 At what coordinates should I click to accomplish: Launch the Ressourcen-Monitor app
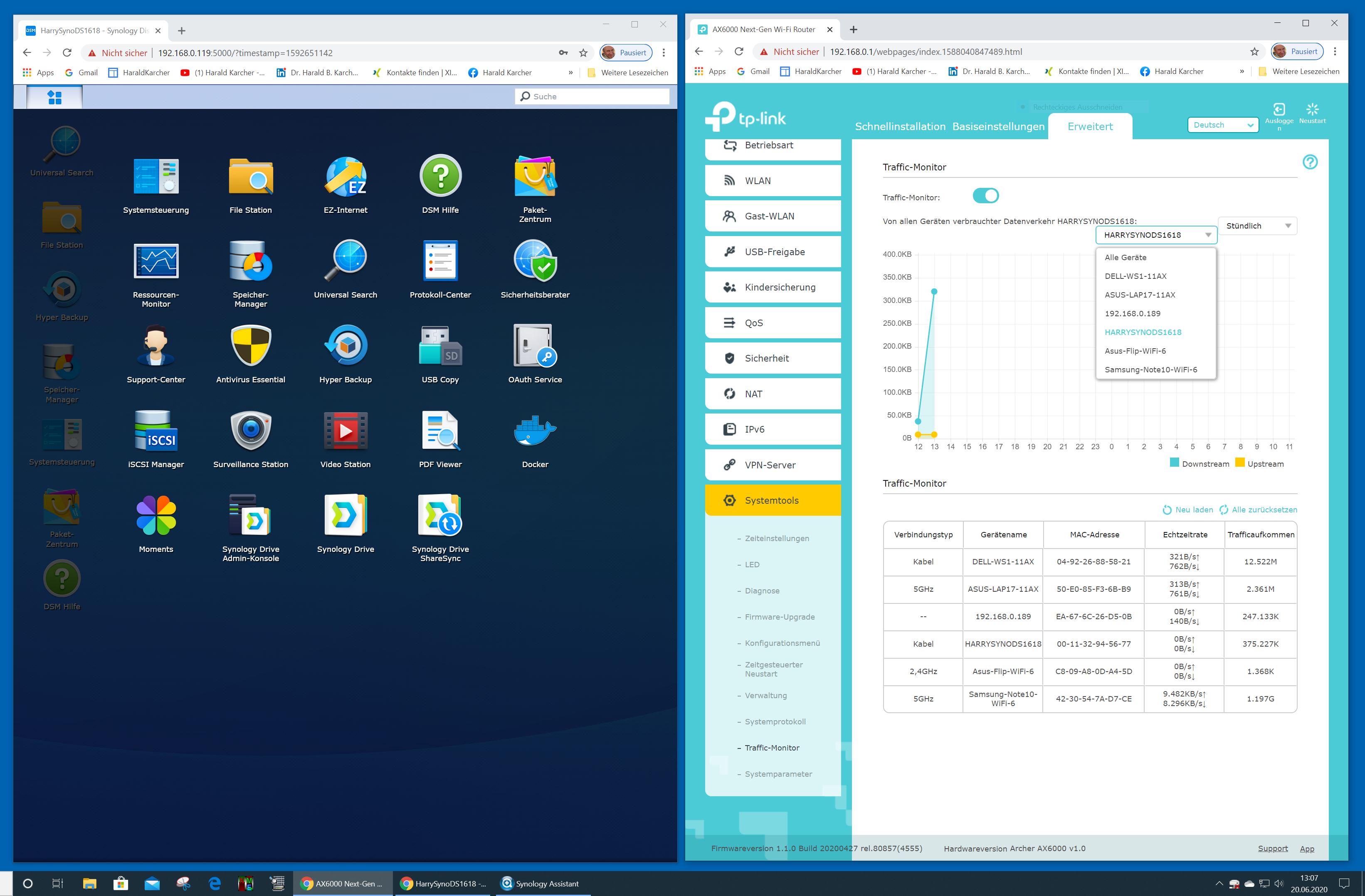pos(156,262)
